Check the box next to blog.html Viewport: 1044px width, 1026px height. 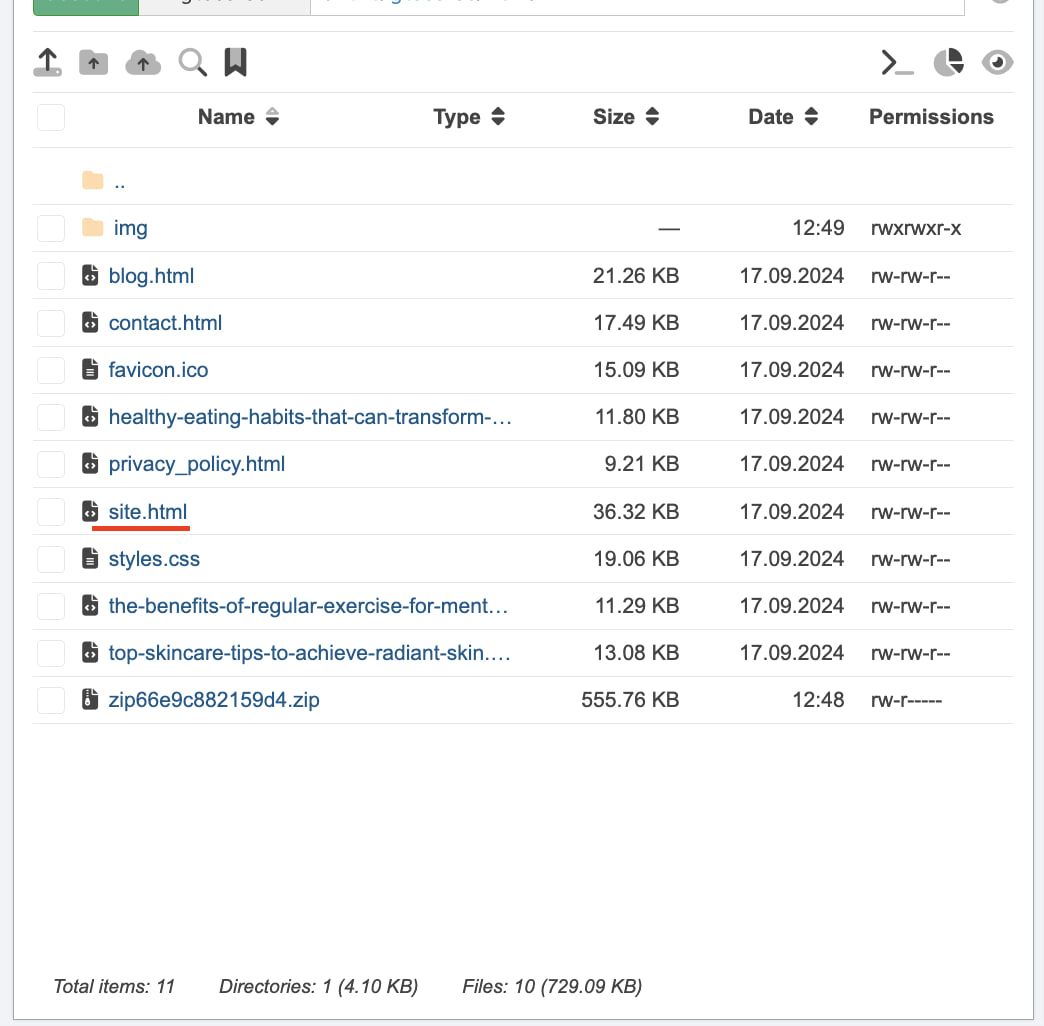point(51,276)
